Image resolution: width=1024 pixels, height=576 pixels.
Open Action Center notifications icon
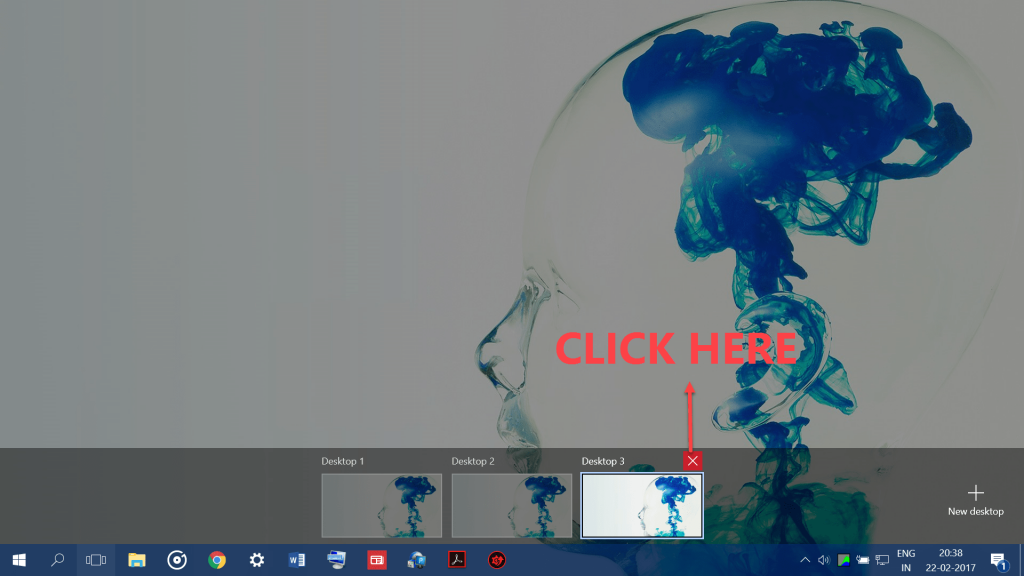(999, 560)
